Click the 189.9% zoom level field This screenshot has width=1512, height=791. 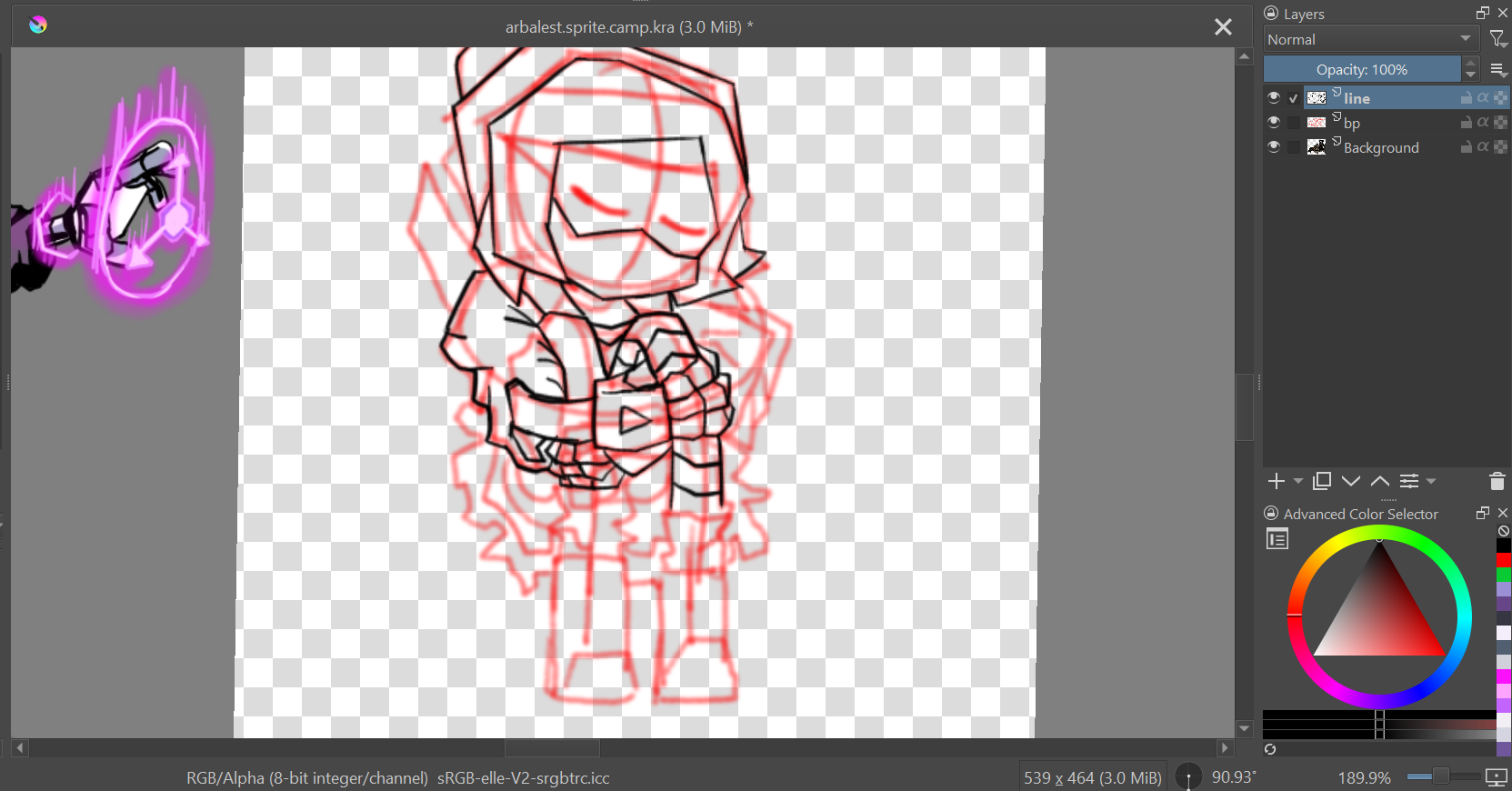pos(1364,777)
